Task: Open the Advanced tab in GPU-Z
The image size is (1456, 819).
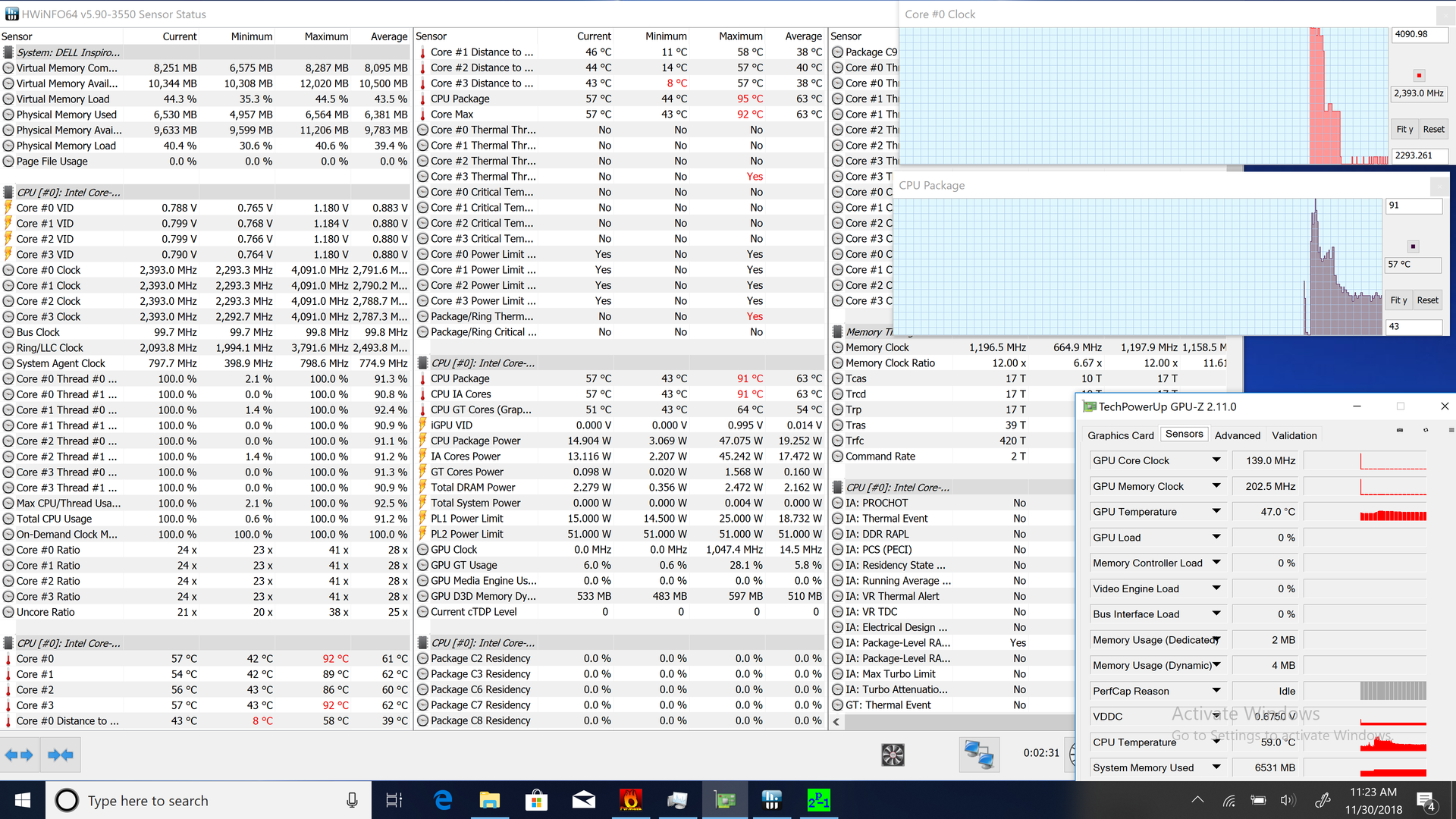Action: [1237, 435]
